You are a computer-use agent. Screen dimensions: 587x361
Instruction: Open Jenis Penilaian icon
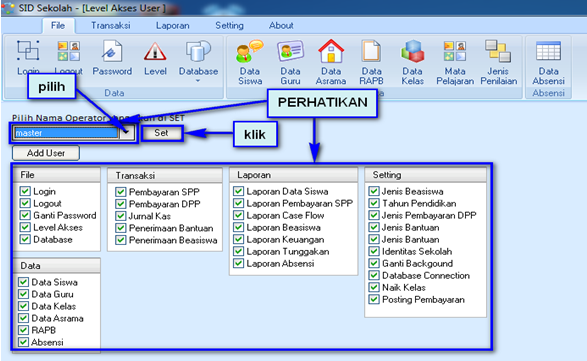pos(498,51)
